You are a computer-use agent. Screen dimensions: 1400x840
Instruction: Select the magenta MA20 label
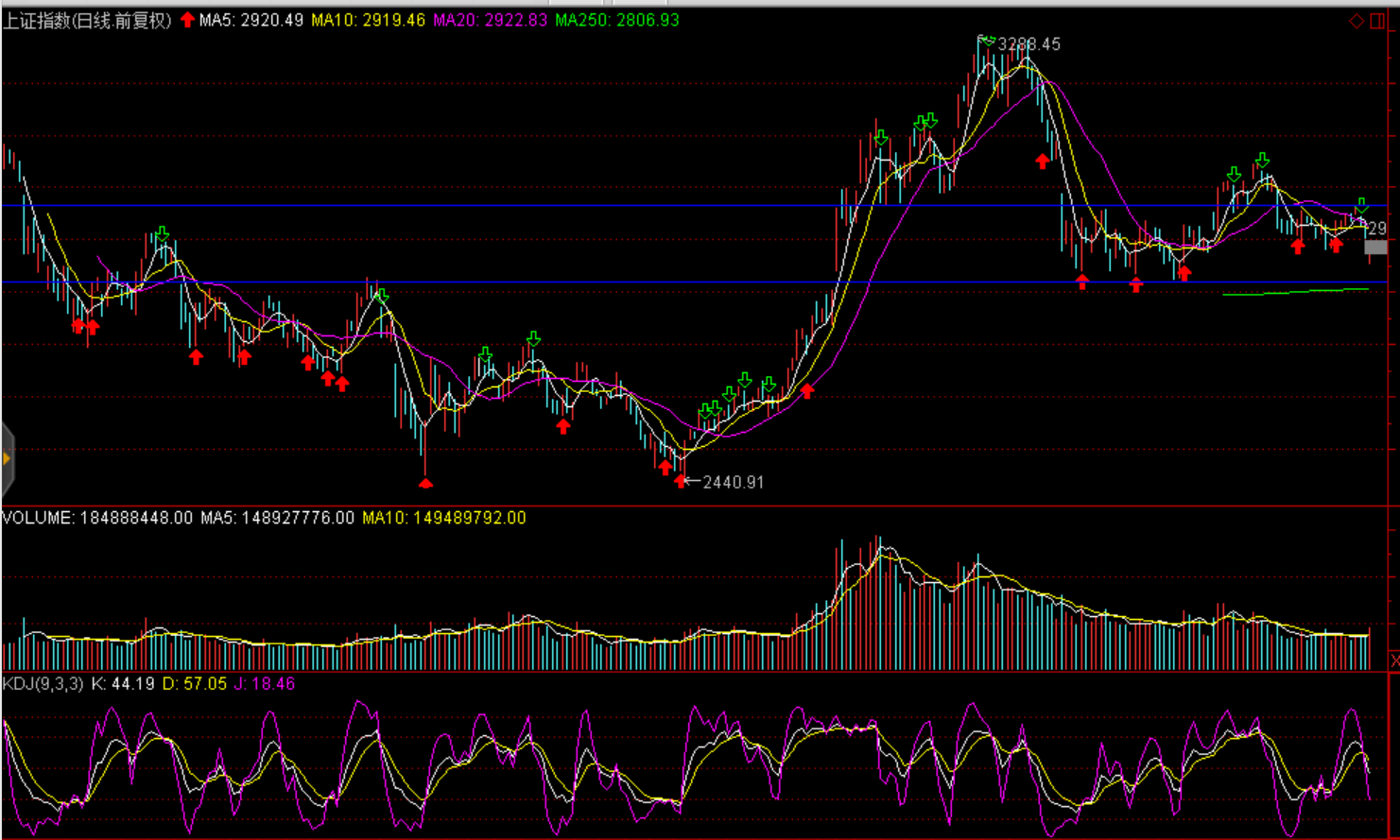point(490,20)
